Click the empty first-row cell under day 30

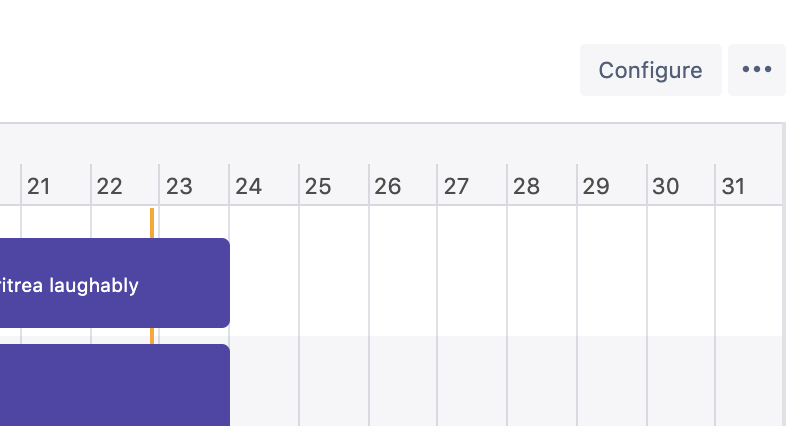click(681, 270)
